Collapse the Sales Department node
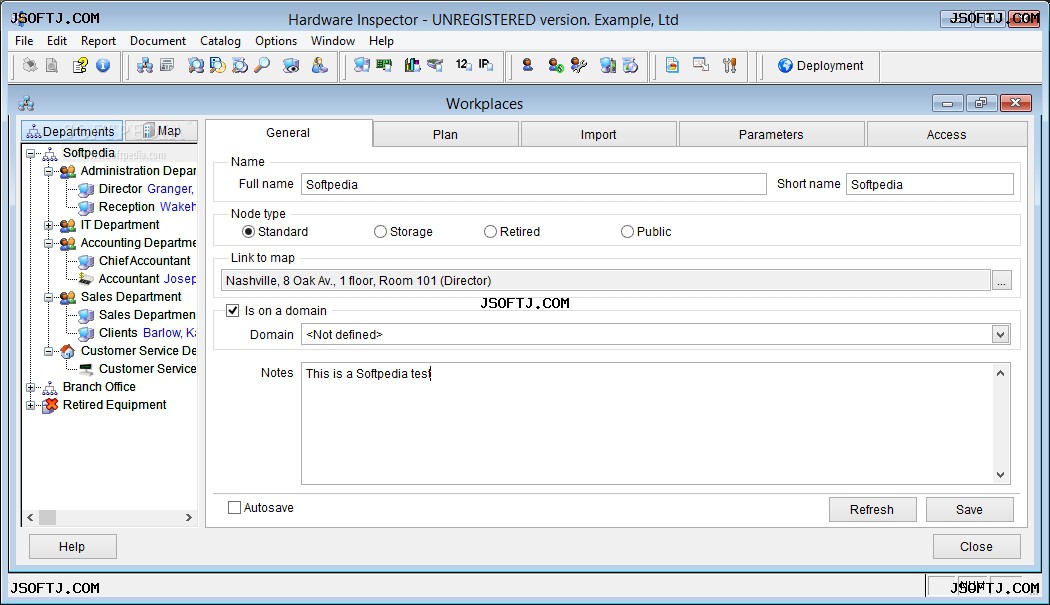The image size is (1050, 605). (x=48, y=297)
